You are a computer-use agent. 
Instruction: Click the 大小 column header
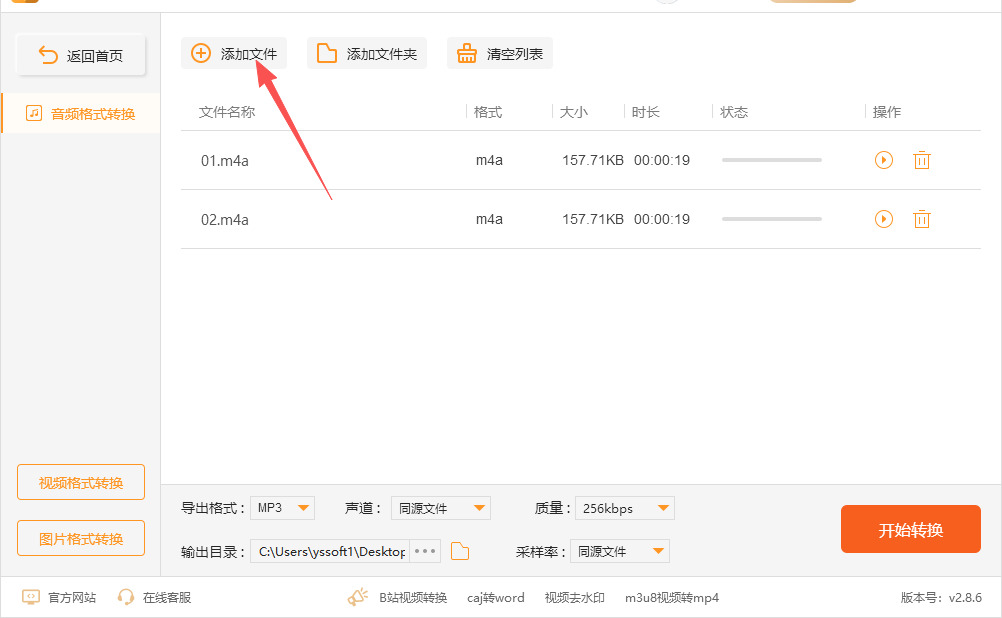(573, 112)
